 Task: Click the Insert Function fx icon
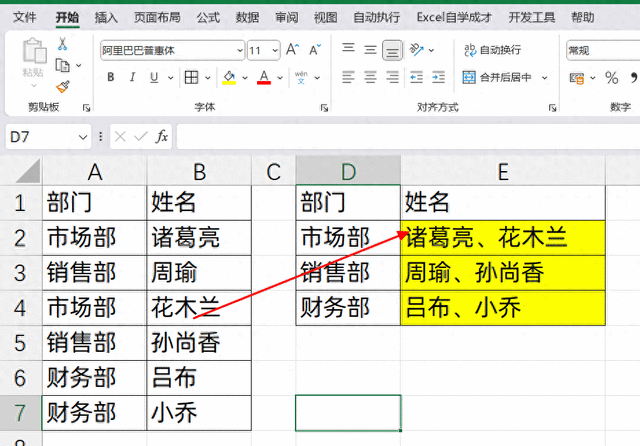(162, 136)
